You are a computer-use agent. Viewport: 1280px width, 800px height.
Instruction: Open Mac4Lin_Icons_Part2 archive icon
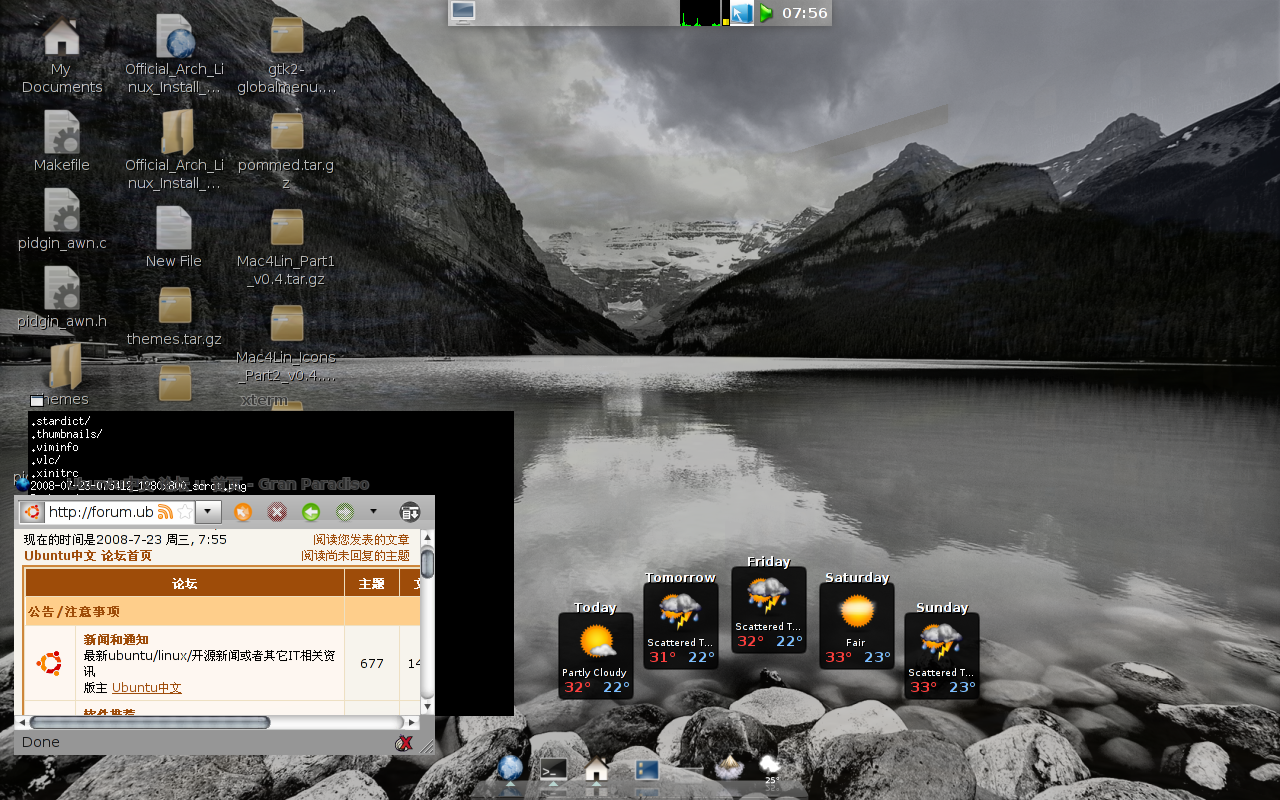[x=287, y=323]
